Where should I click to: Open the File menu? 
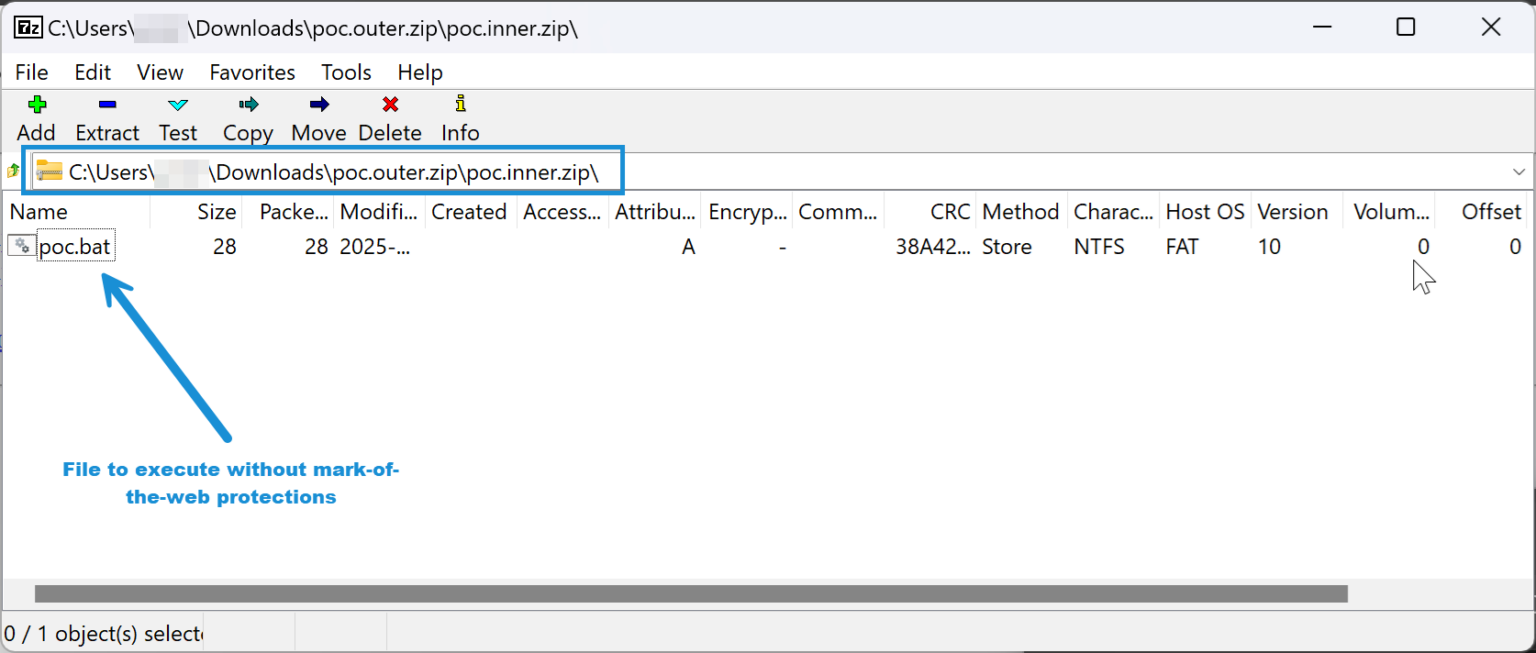(x=31, y=72)
